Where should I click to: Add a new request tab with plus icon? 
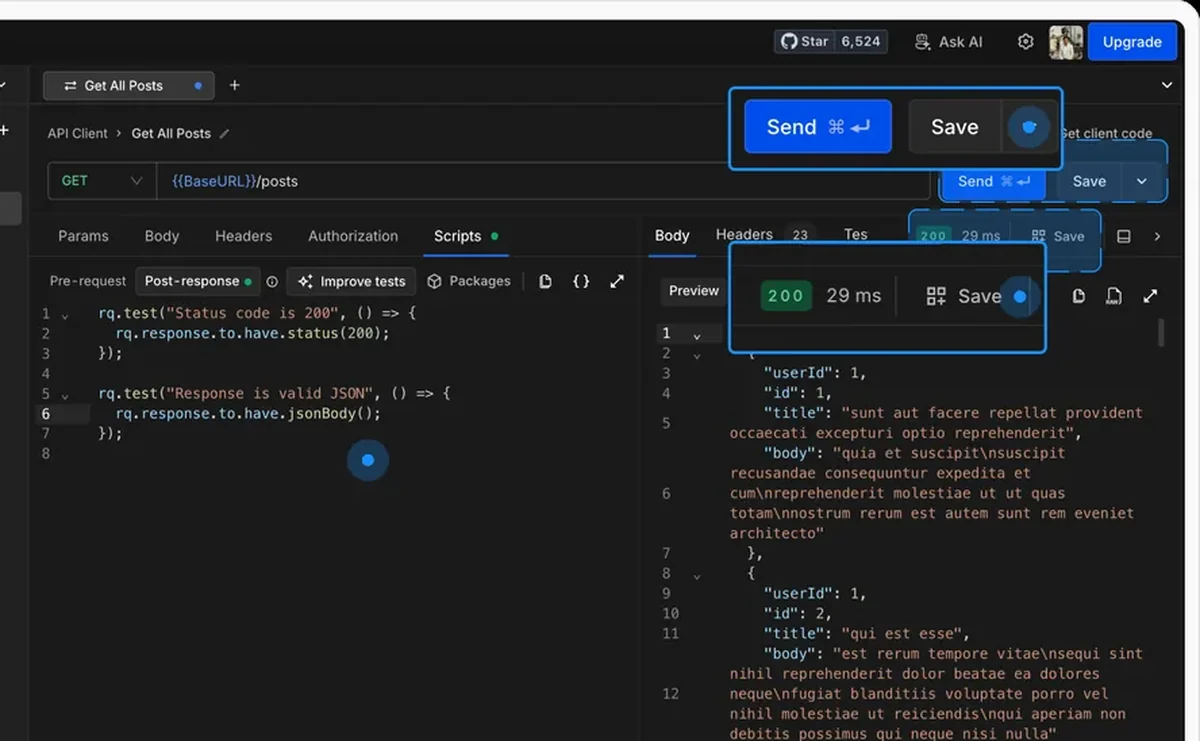coord(235,85)
